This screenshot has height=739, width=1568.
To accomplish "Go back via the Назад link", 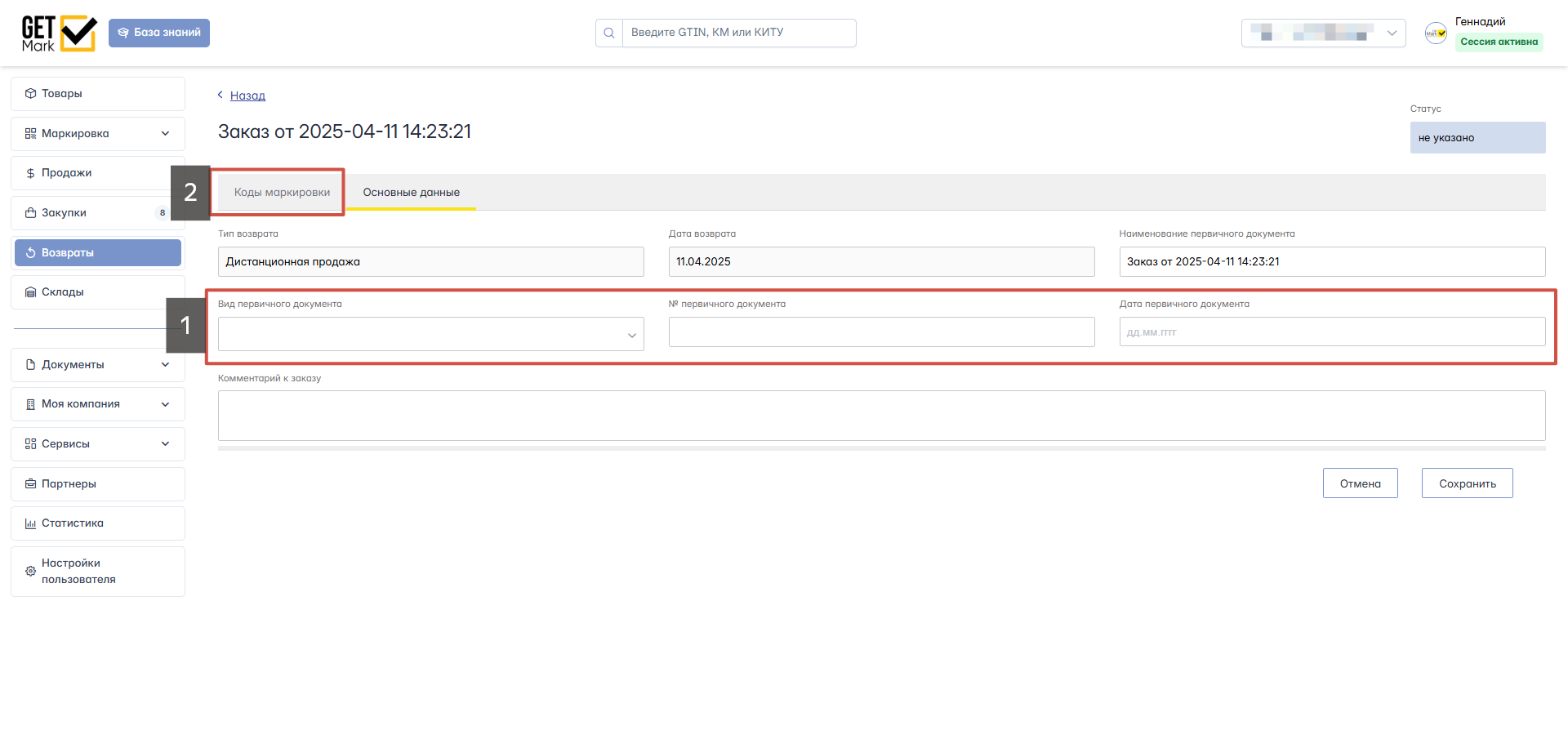I will pyautogui.click(x=247, y=96).
